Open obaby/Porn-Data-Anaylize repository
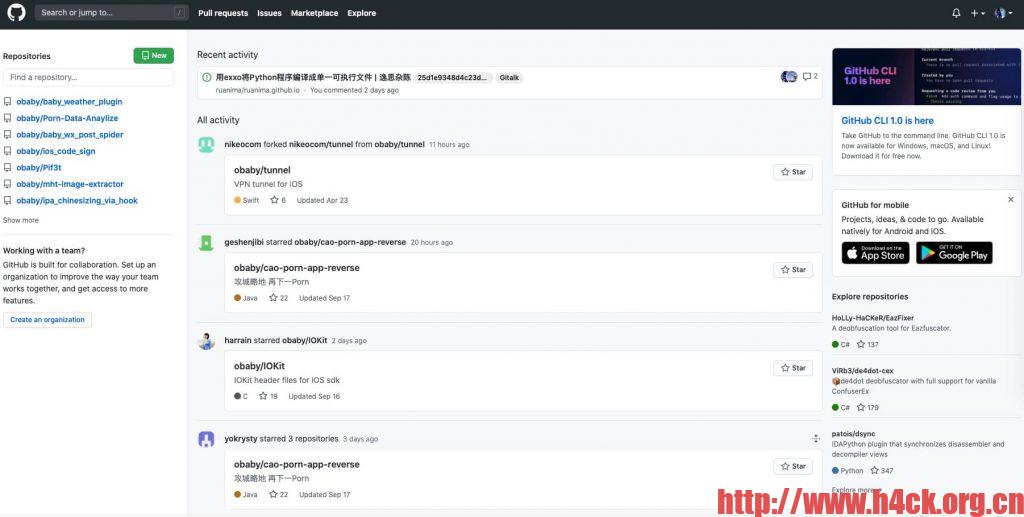The image size is (1024, 517). point(67,118)
